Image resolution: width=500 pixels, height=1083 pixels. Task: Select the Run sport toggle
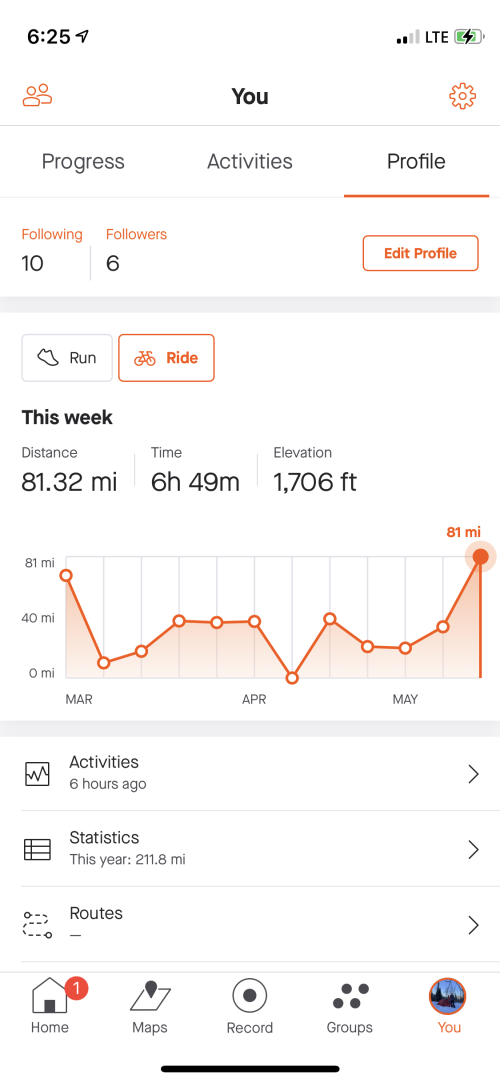click(x=67, y=358)
